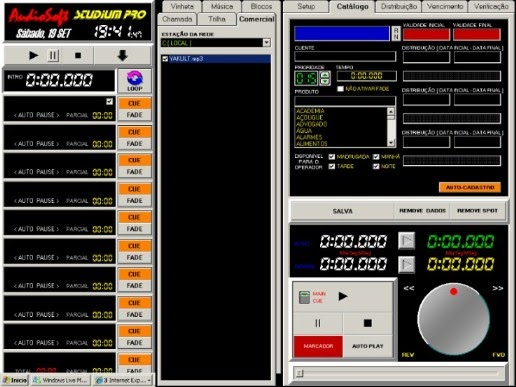Stop the preview player
Screen dimensions: 516x387
[368, 323]
